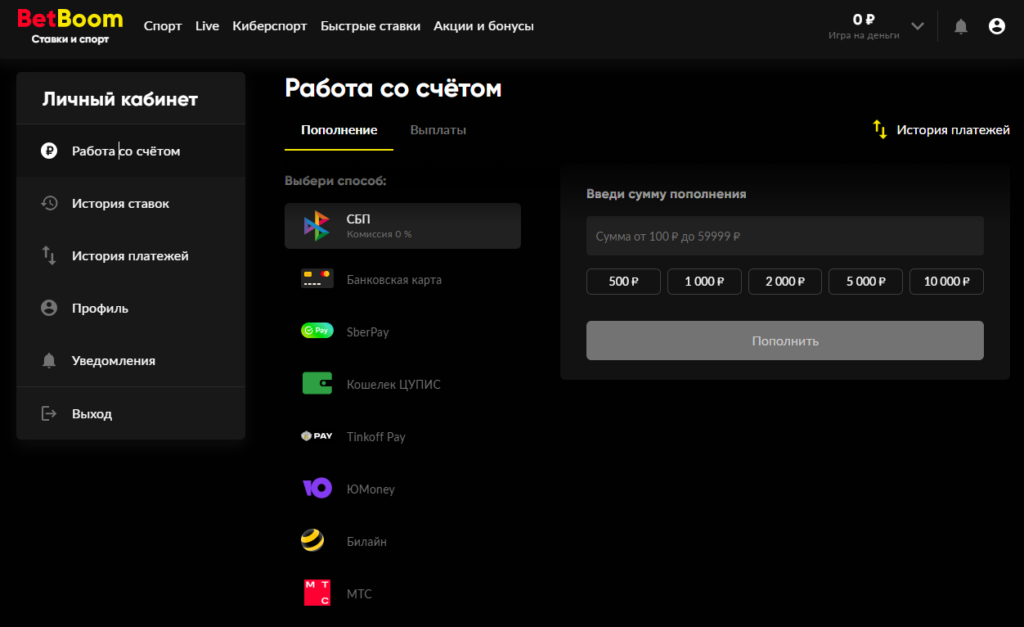This screenshot has height=627, width=1024.
Task: Select the СБП payment logo
Action: click(317, 226)
